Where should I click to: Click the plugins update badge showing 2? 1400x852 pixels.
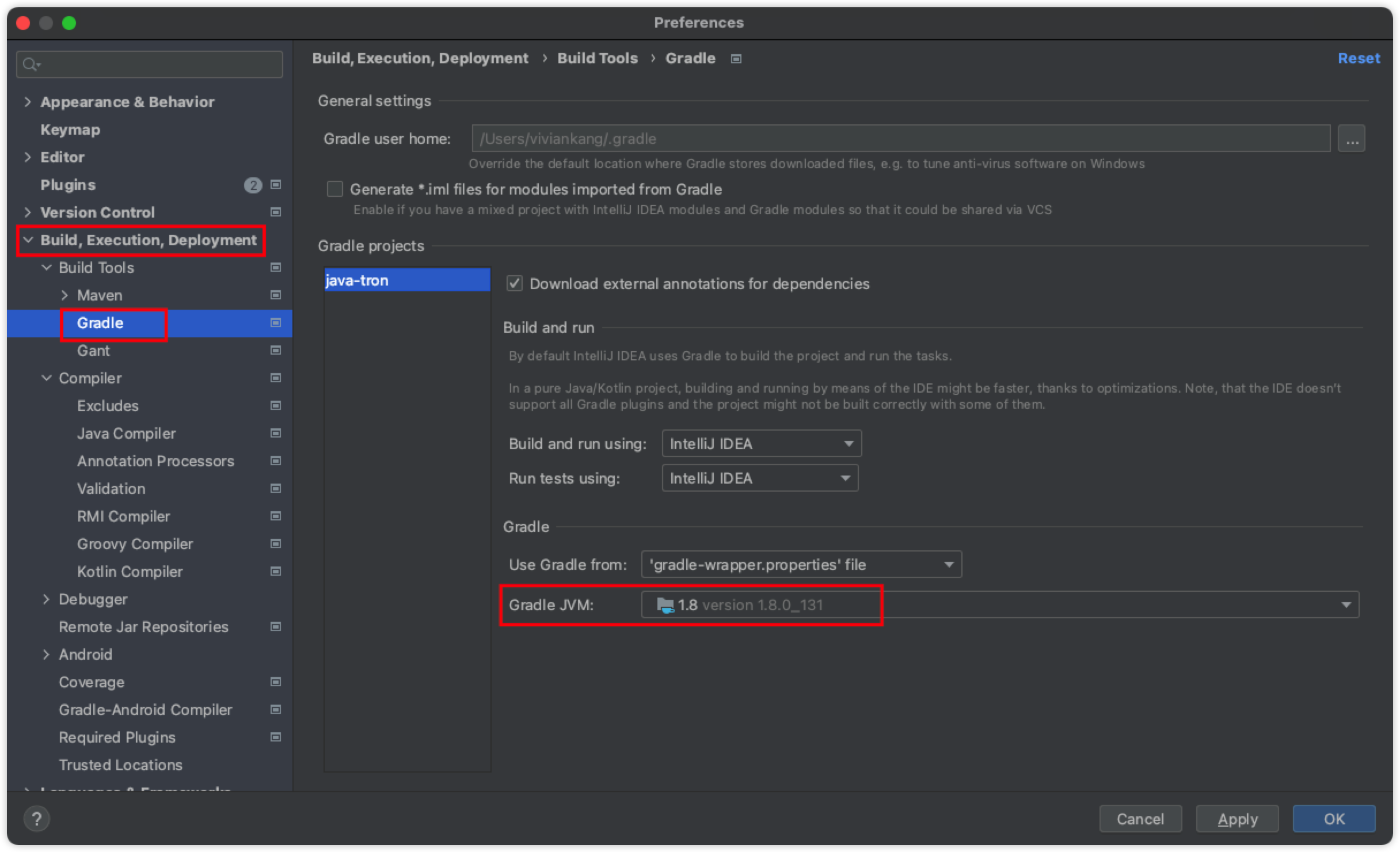coord(253,185)
